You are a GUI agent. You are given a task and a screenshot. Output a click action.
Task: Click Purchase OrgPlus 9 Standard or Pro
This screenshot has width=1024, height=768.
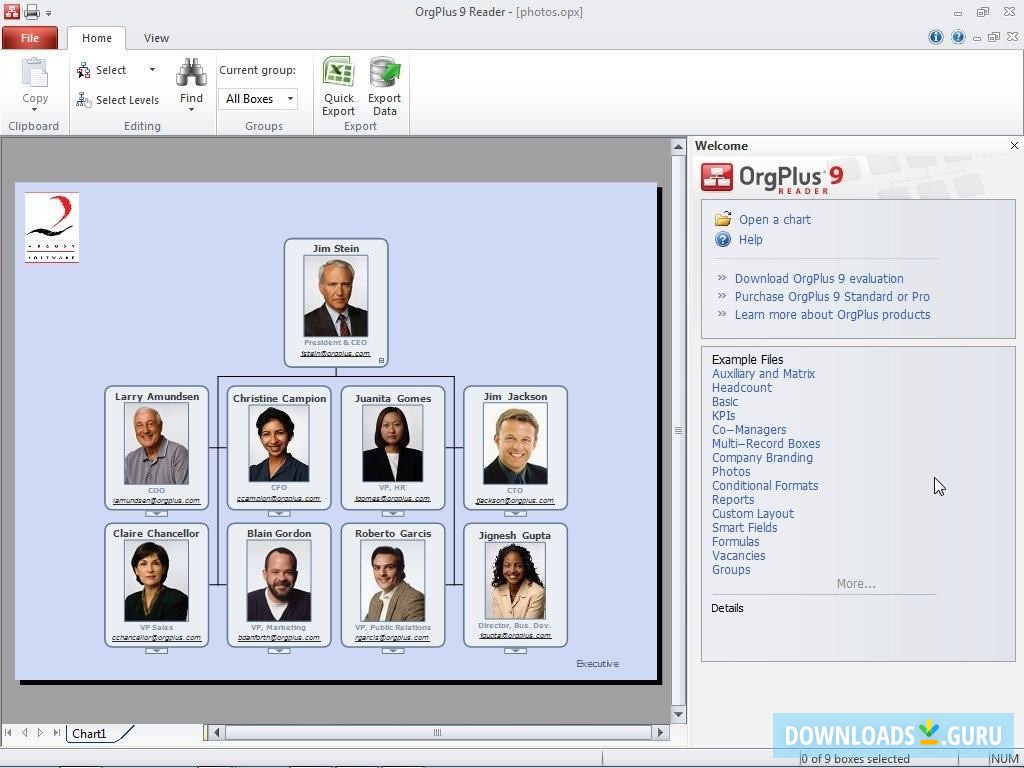click(832, 296)
